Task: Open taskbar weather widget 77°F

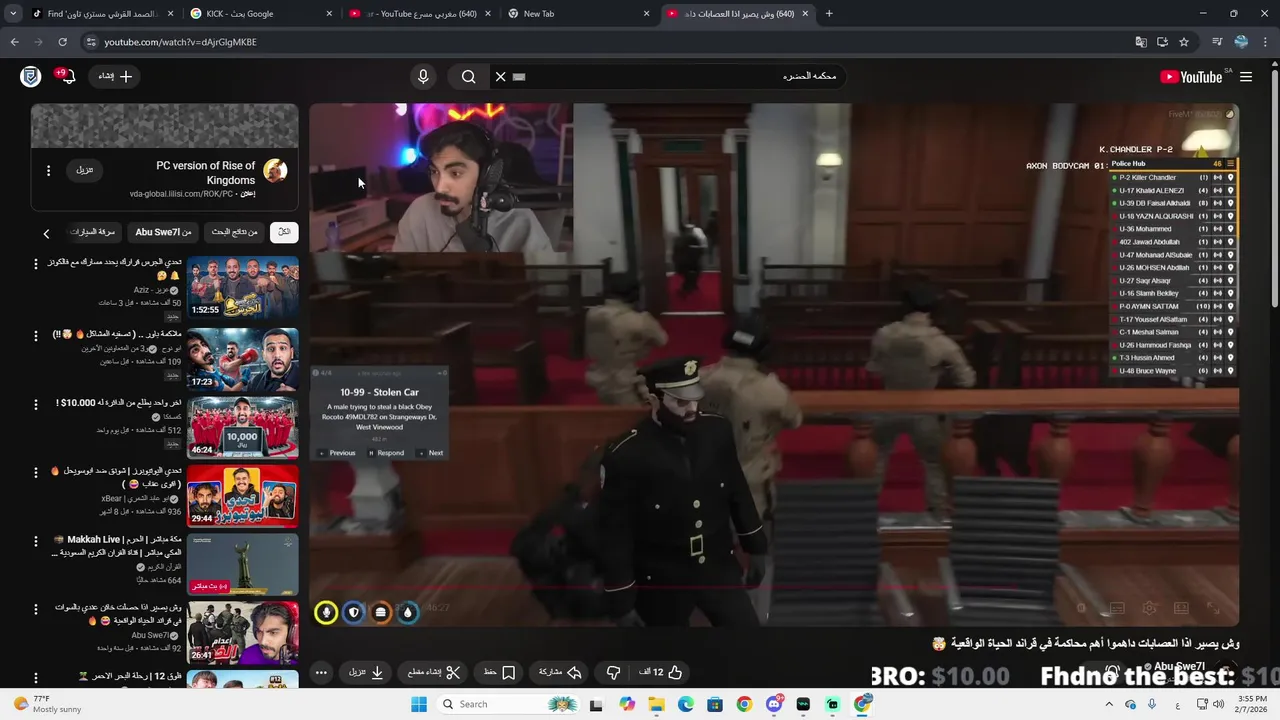Action: [46, 704]
